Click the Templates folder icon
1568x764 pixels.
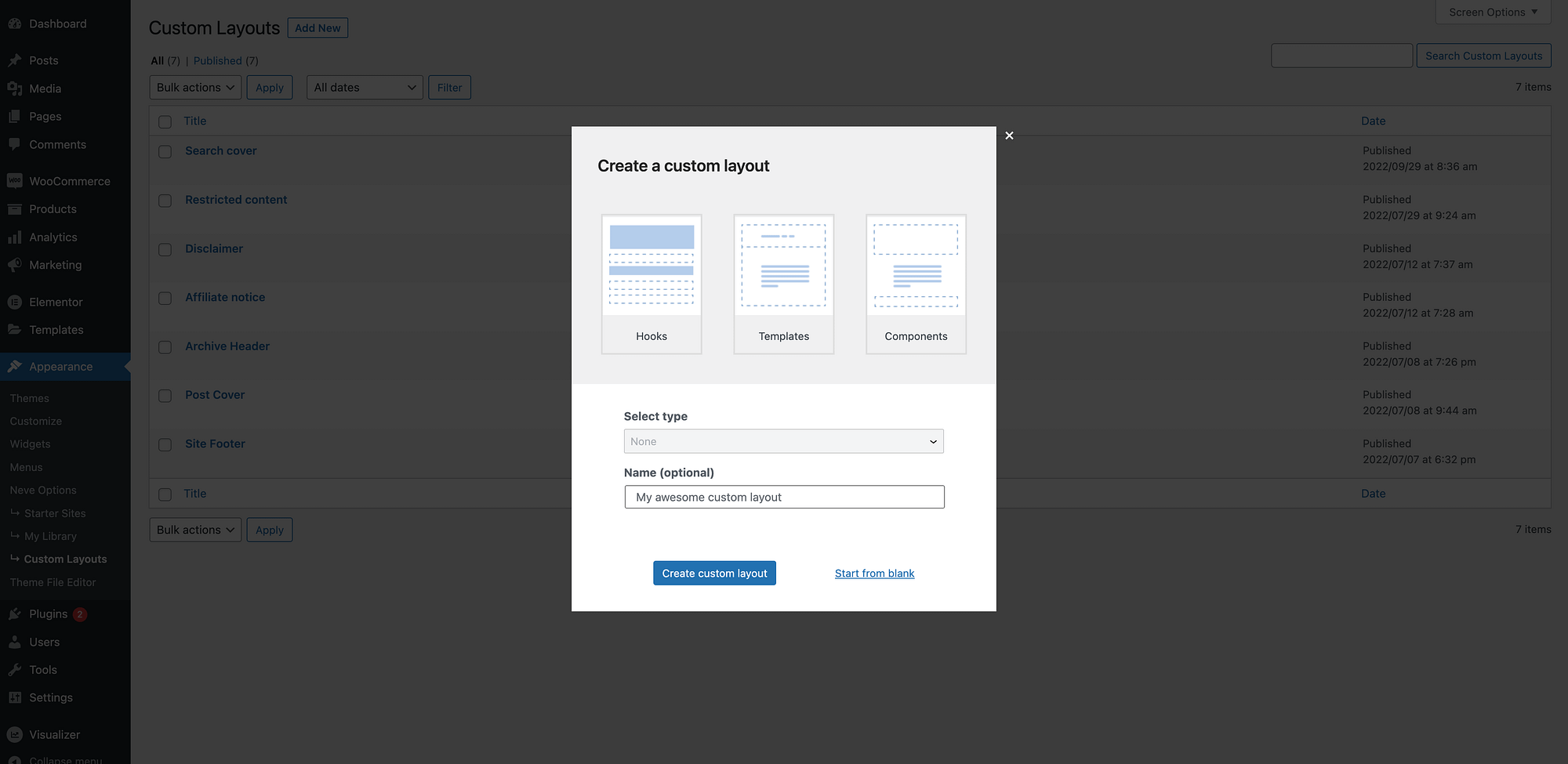14,330
